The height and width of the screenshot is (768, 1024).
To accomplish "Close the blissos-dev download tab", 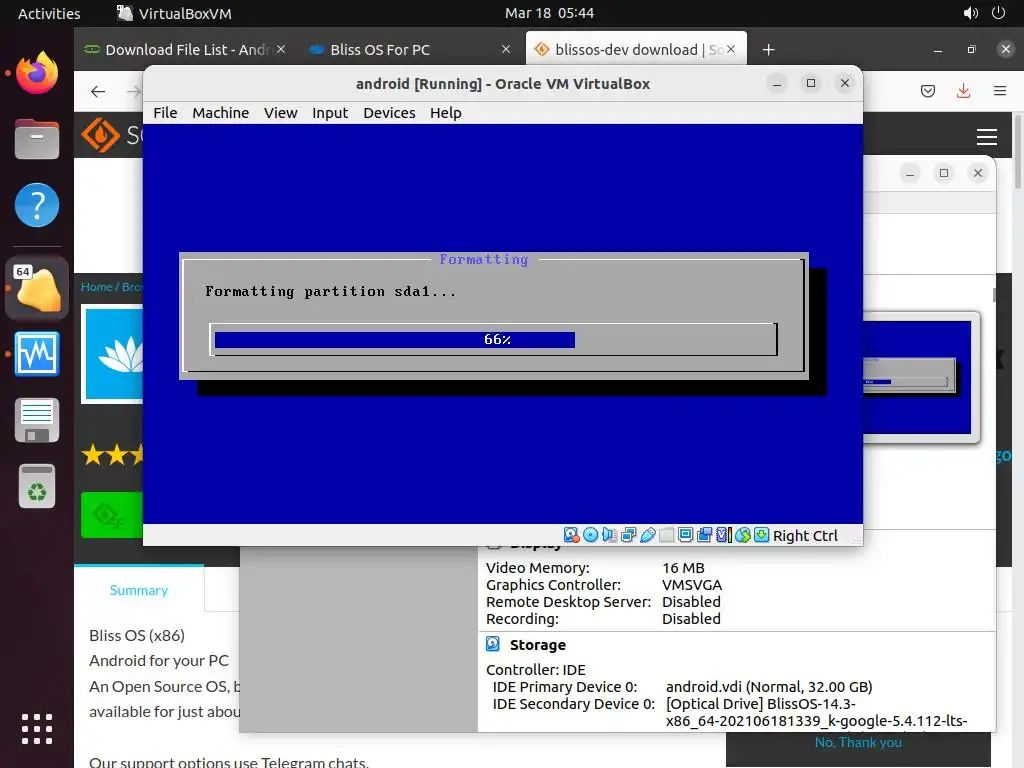I will point(731,50).
